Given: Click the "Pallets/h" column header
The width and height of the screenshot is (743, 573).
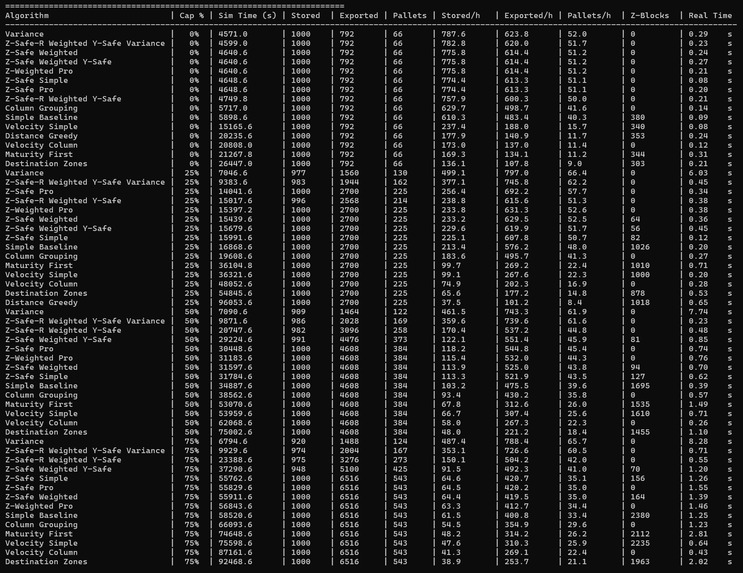Looking at the screenshot, I should point(589,16).
